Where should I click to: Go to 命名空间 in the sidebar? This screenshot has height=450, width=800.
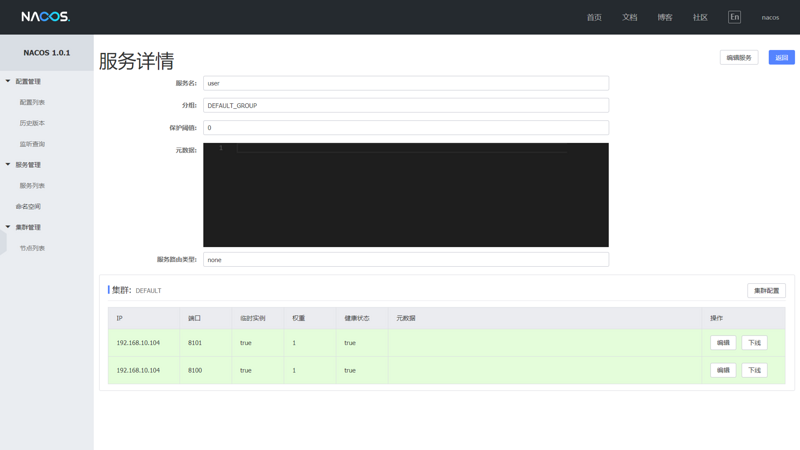click(x=28, y=206)
